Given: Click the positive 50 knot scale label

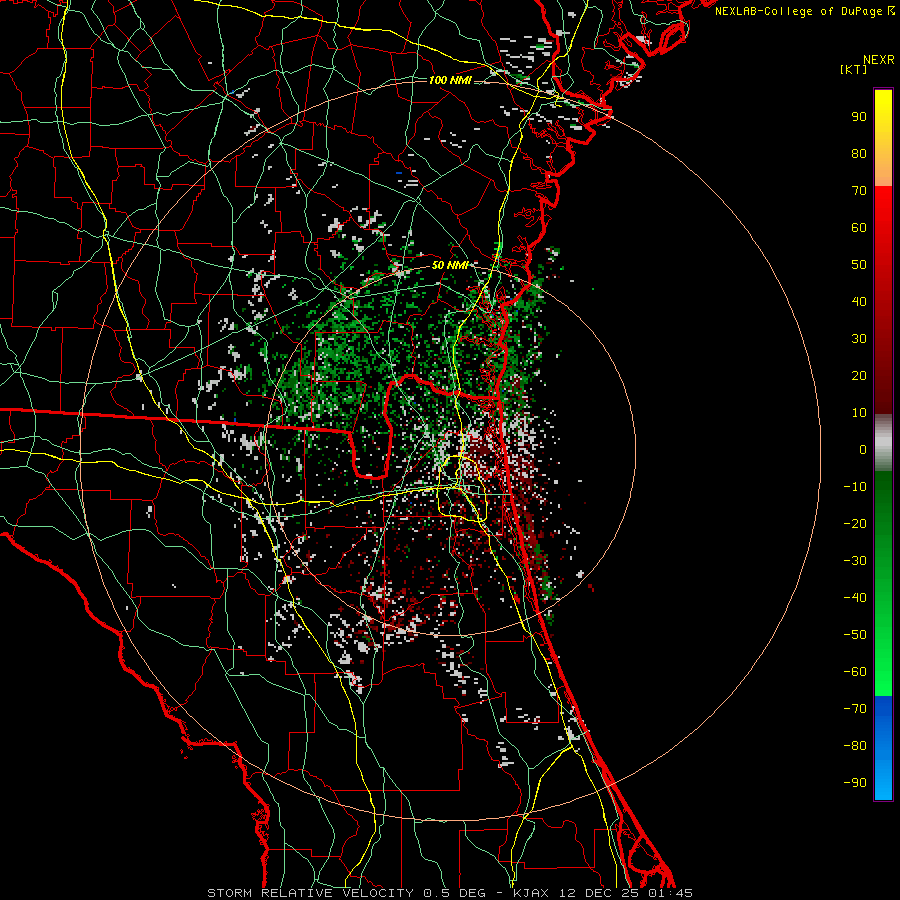Looking at the screenshot, I should 859,265.
